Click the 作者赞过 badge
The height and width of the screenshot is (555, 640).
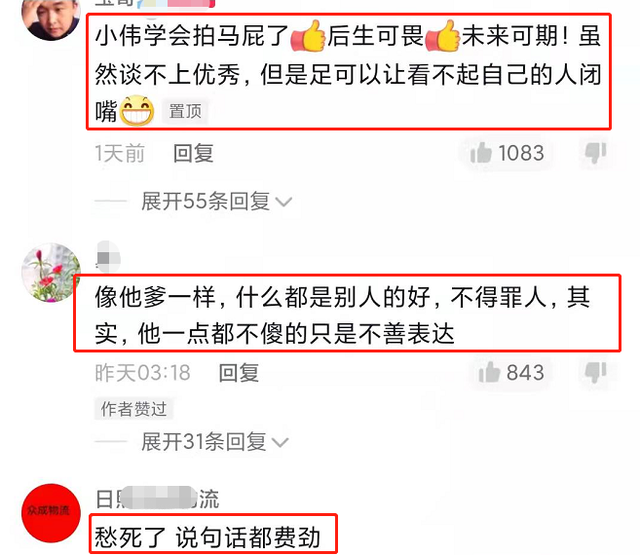pyautogui.click(x=134, y=408)
